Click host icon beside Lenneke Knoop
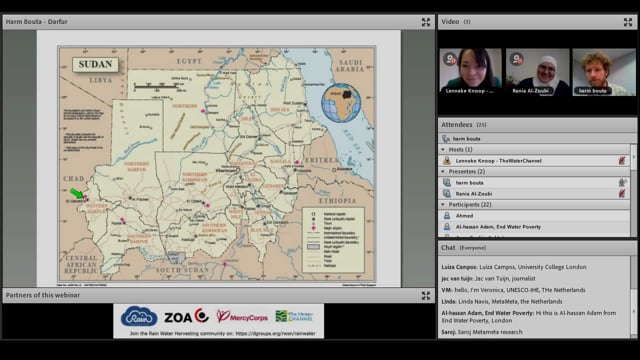 pos(447,161)
